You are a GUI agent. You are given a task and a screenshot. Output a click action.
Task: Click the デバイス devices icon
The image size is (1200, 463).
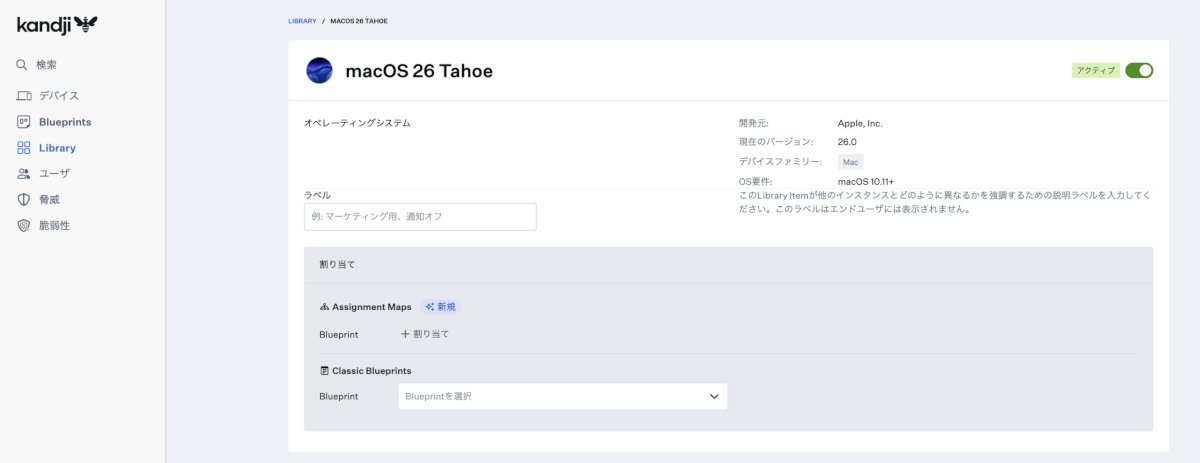[24, 96]
